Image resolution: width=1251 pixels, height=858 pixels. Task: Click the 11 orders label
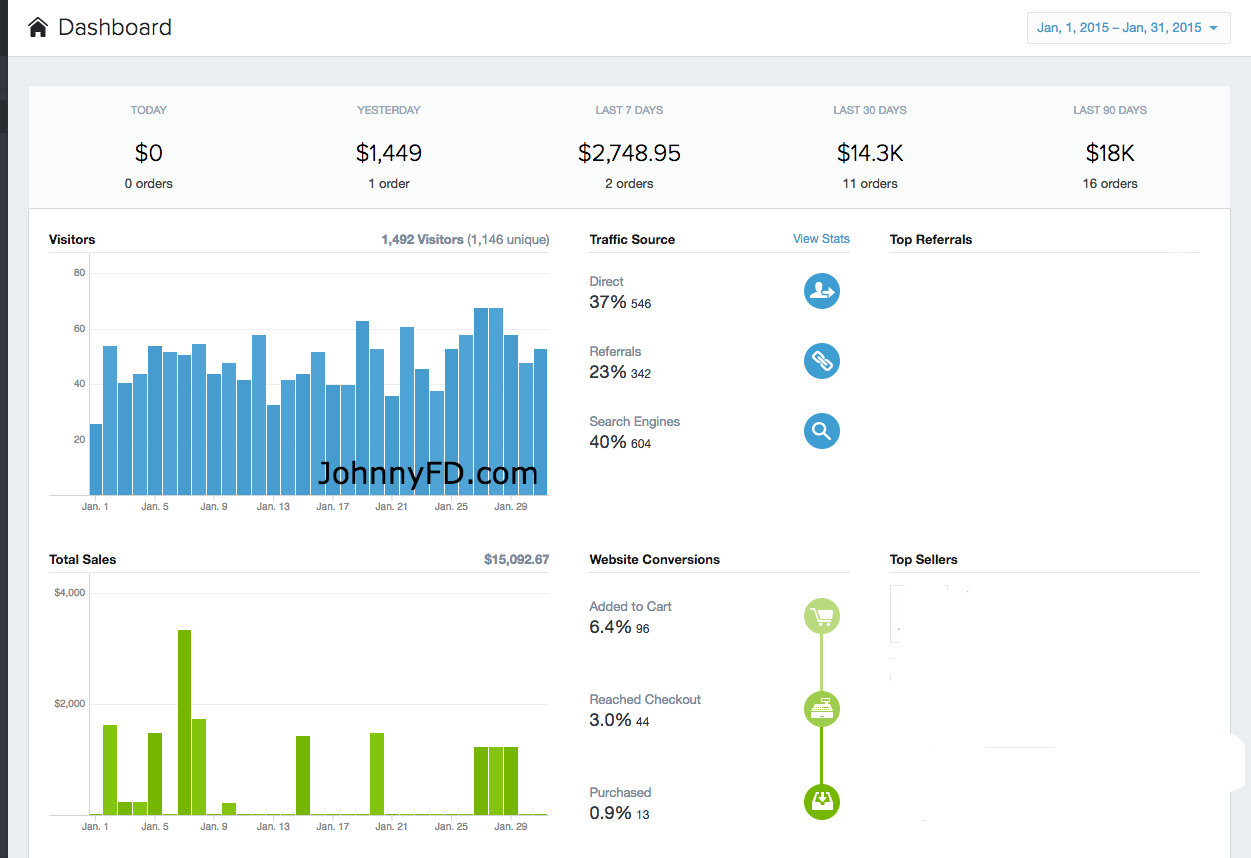(x=870, y=183)
